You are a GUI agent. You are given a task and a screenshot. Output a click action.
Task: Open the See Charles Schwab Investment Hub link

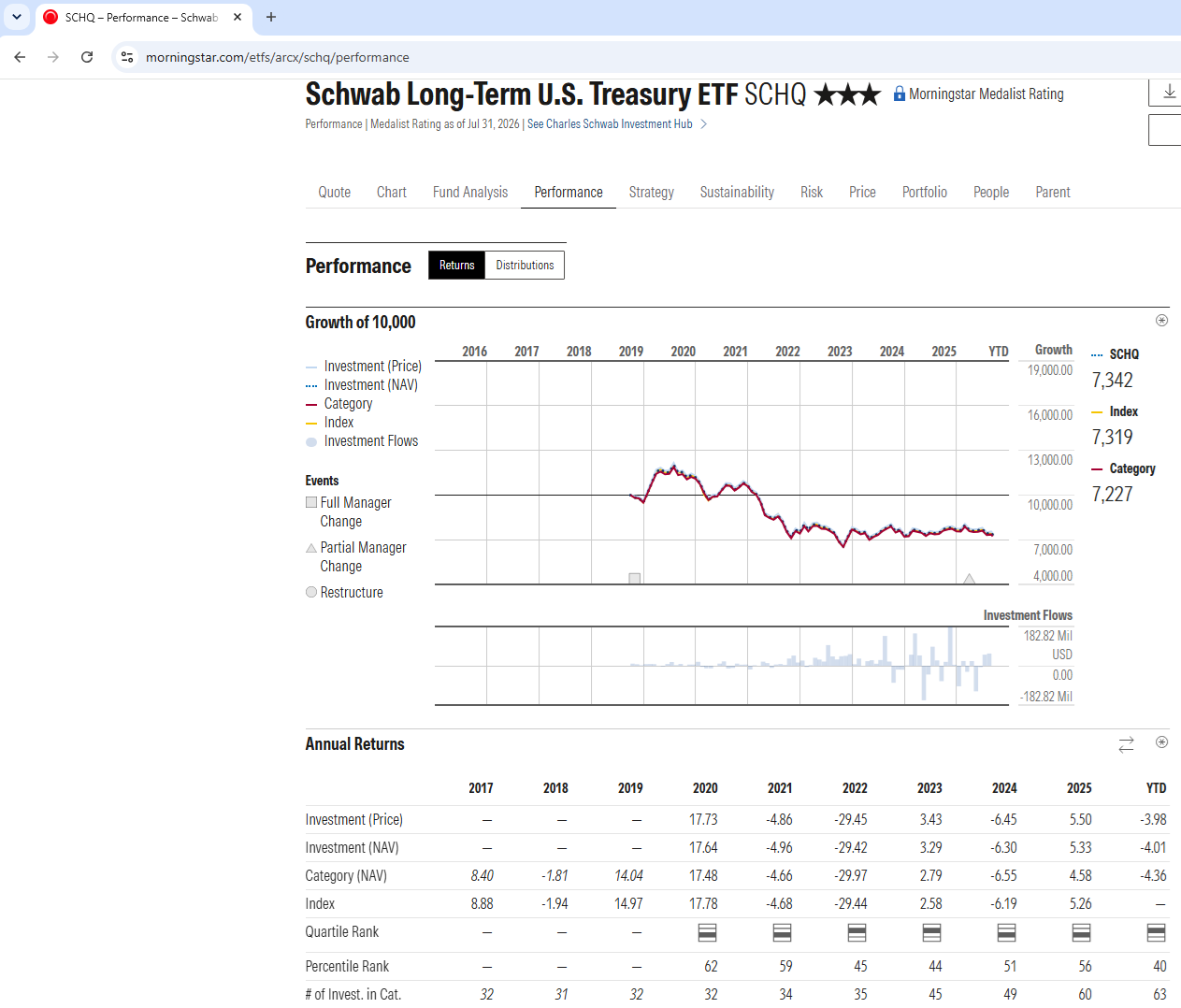point(610,123)
